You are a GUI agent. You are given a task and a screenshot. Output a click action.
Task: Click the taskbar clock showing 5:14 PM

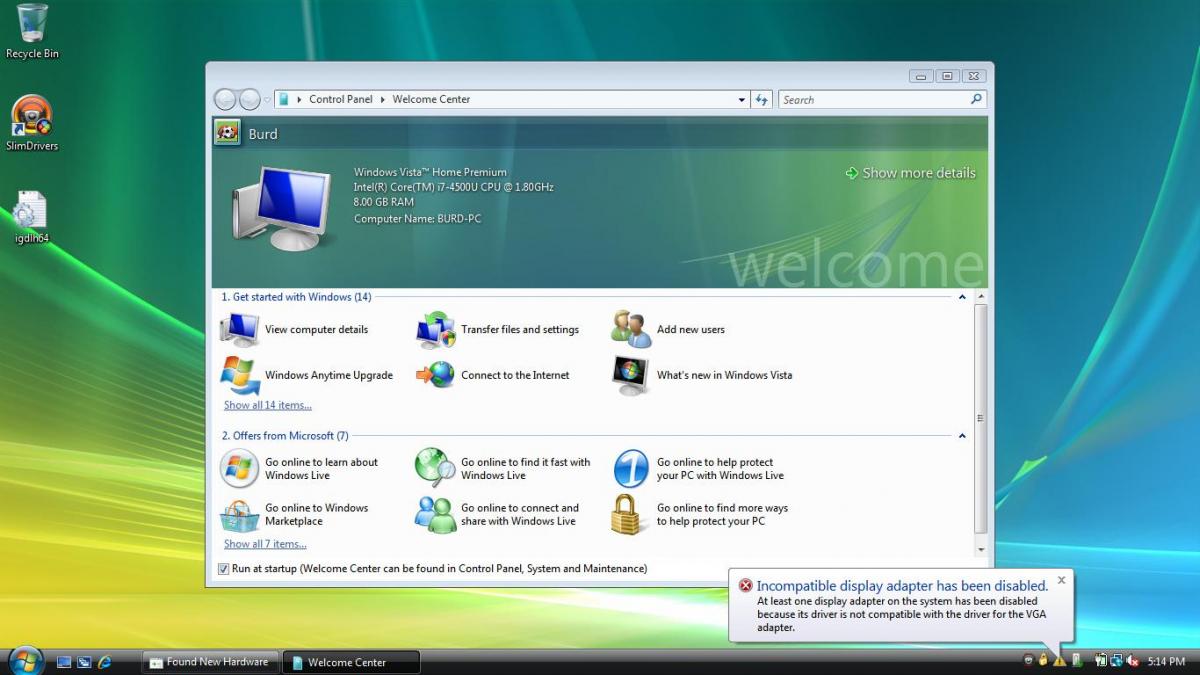point(1166,661)
